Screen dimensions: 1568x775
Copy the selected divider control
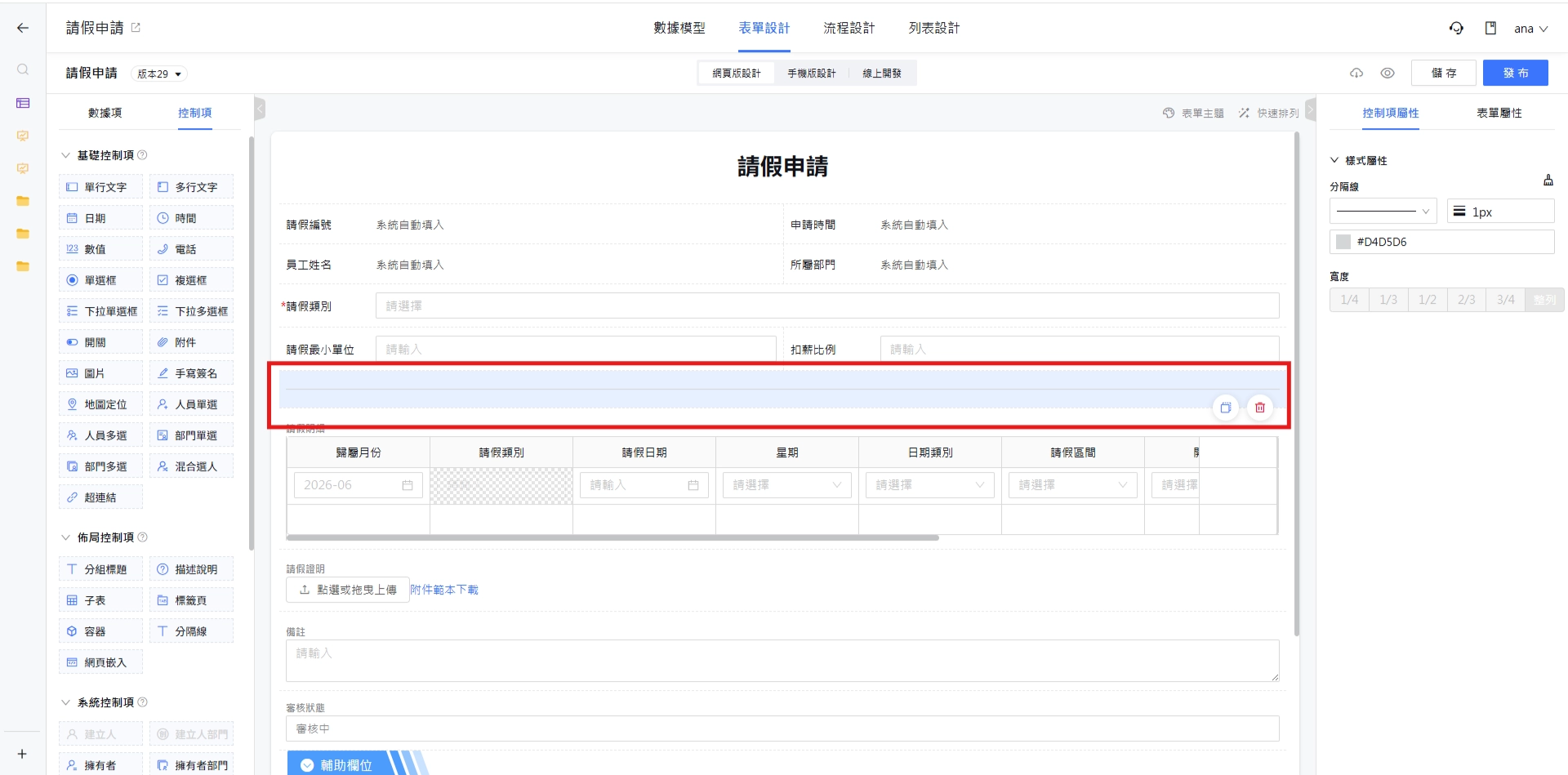click(1226, 408)
